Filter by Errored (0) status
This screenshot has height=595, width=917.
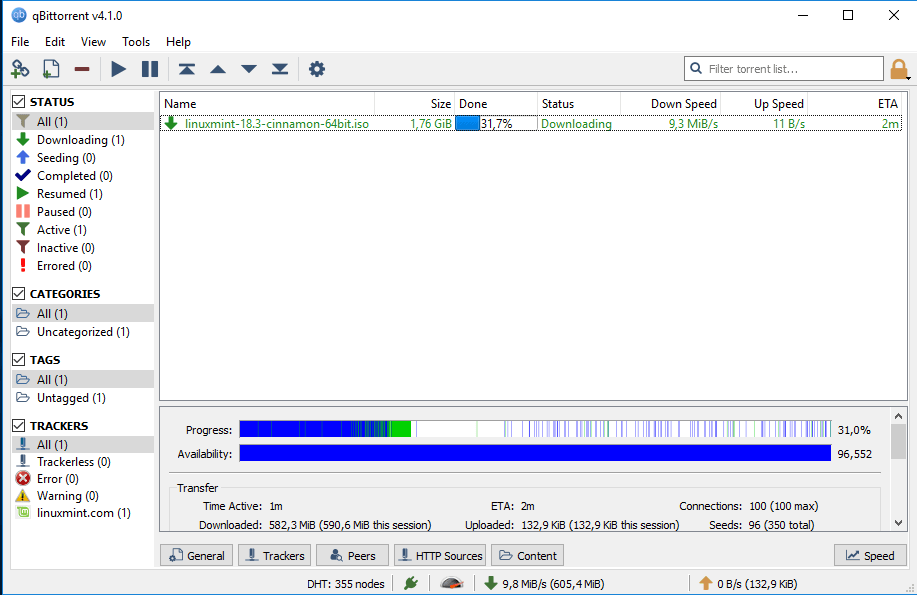point(82,266)
